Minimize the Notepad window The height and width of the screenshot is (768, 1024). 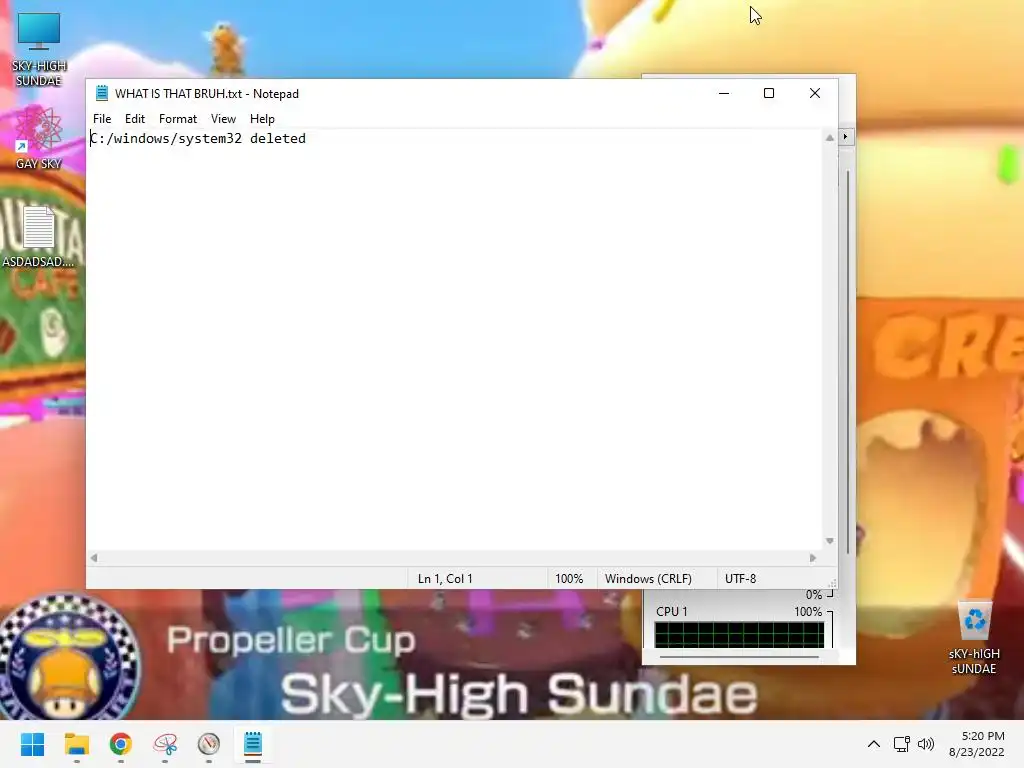click(724, 93)
